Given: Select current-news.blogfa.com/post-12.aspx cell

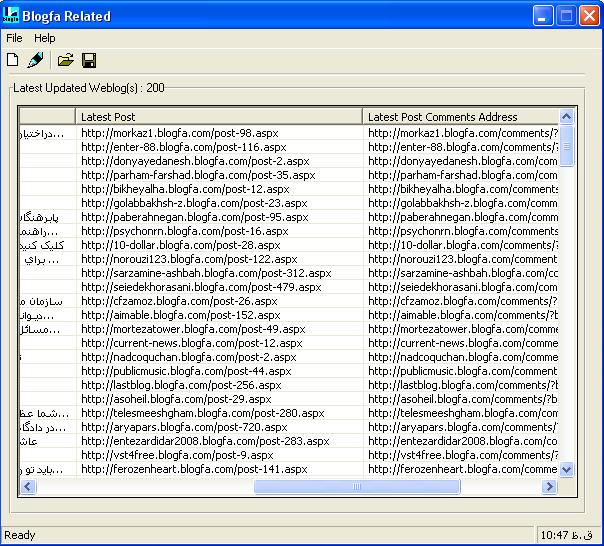Looking at the screenshot, I should pyautogui.click(x=219, y=343).
